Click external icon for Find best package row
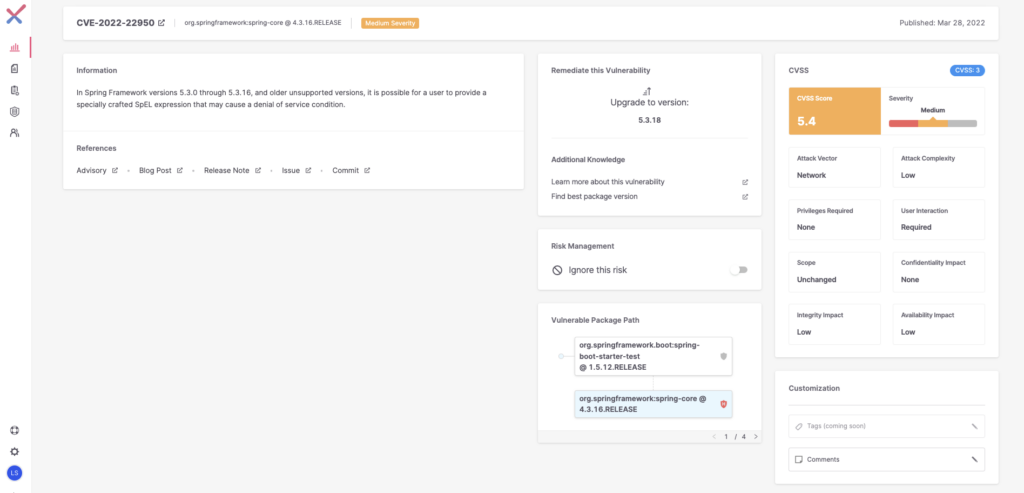 pos(745,197)
